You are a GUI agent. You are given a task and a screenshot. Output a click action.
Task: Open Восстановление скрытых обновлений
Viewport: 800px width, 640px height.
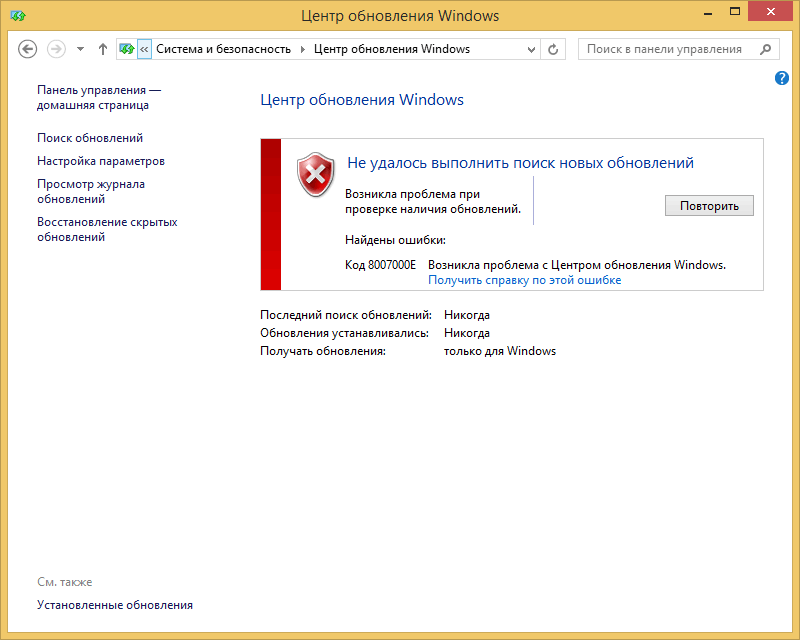pos(107,230)
